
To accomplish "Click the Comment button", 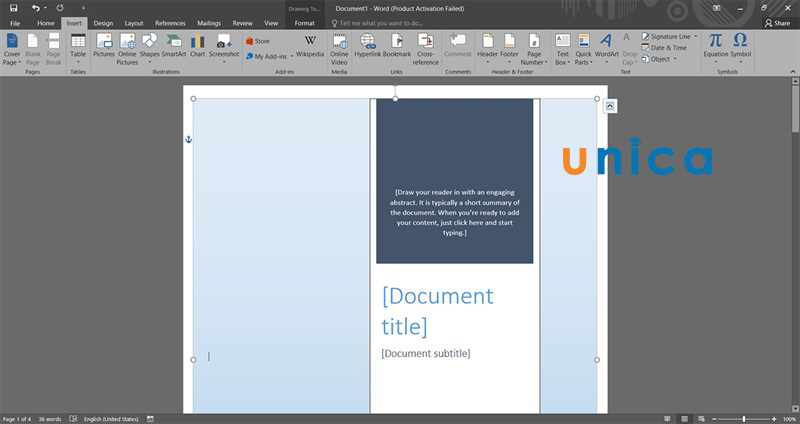I will (x=458, y=46).
